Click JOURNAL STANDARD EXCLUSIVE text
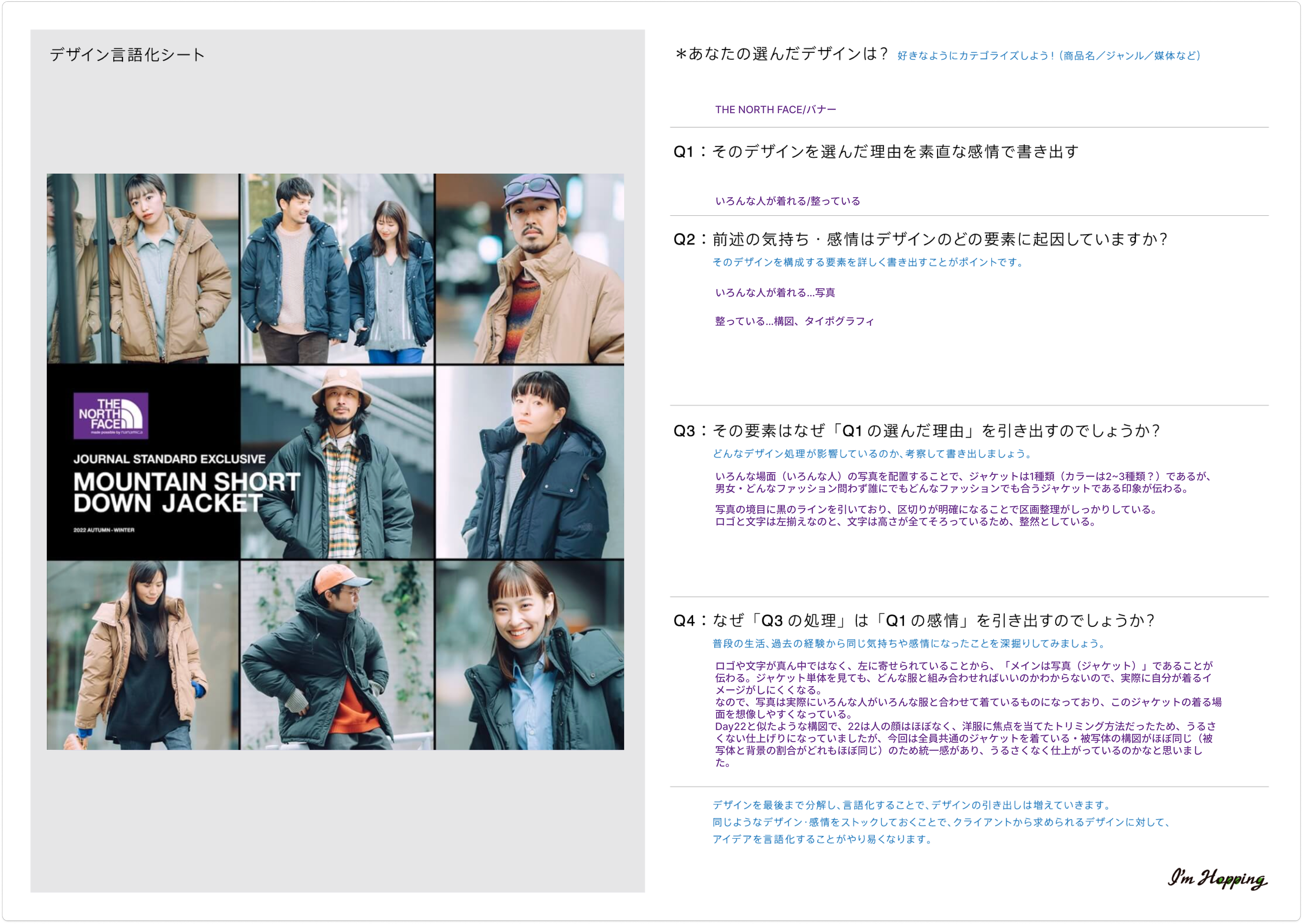The width and height of the screenshot is (1303, 924). (x=169, y=459)
